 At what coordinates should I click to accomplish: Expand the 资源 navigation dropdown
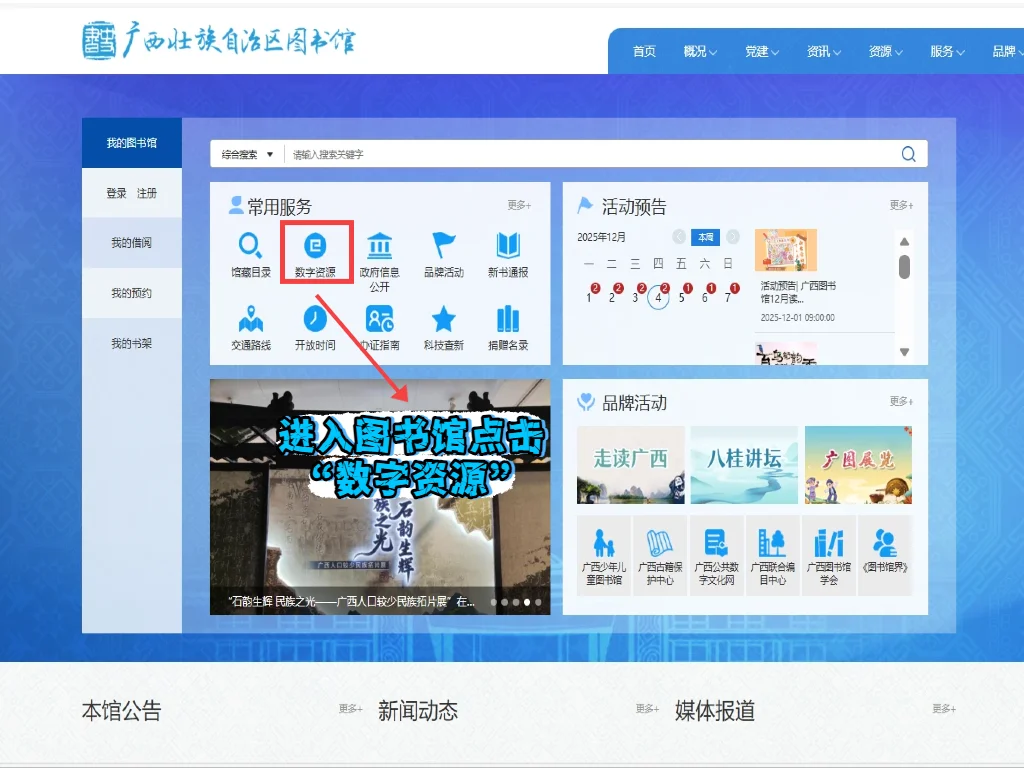coord(885,51)
